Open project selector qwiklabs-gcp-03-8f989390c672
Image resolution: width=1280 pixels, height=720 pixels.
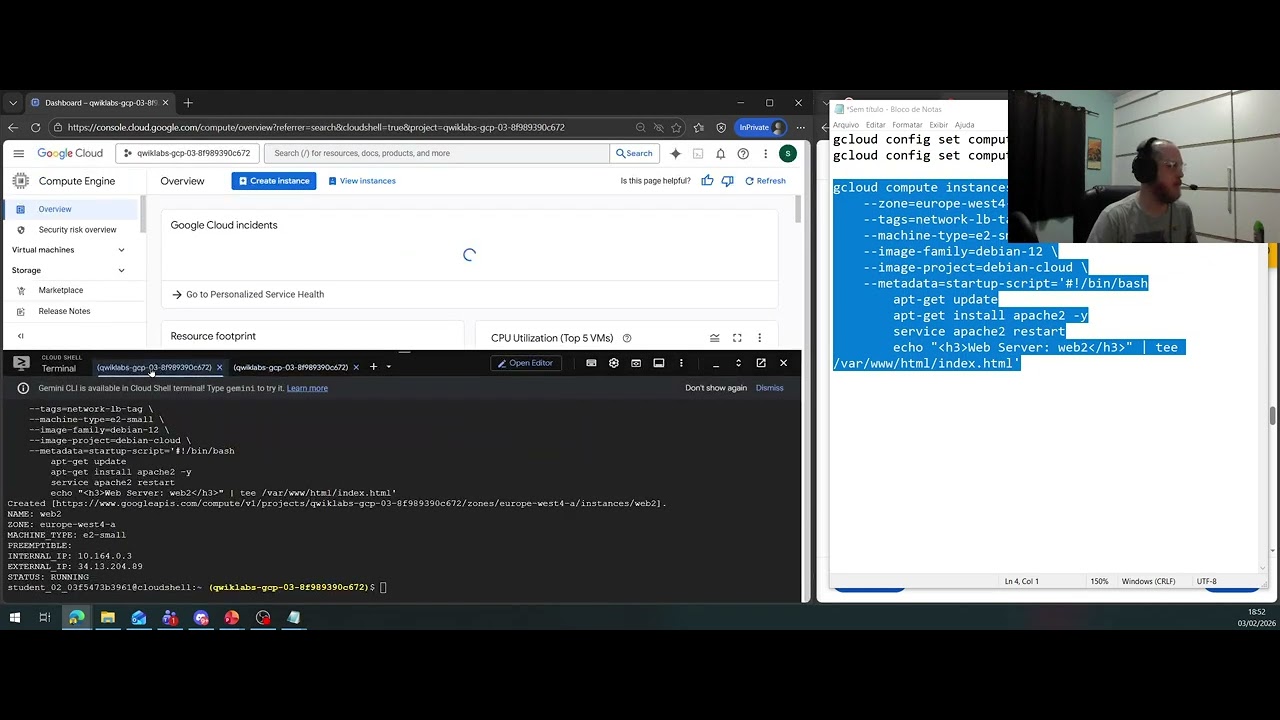[188, 153]
